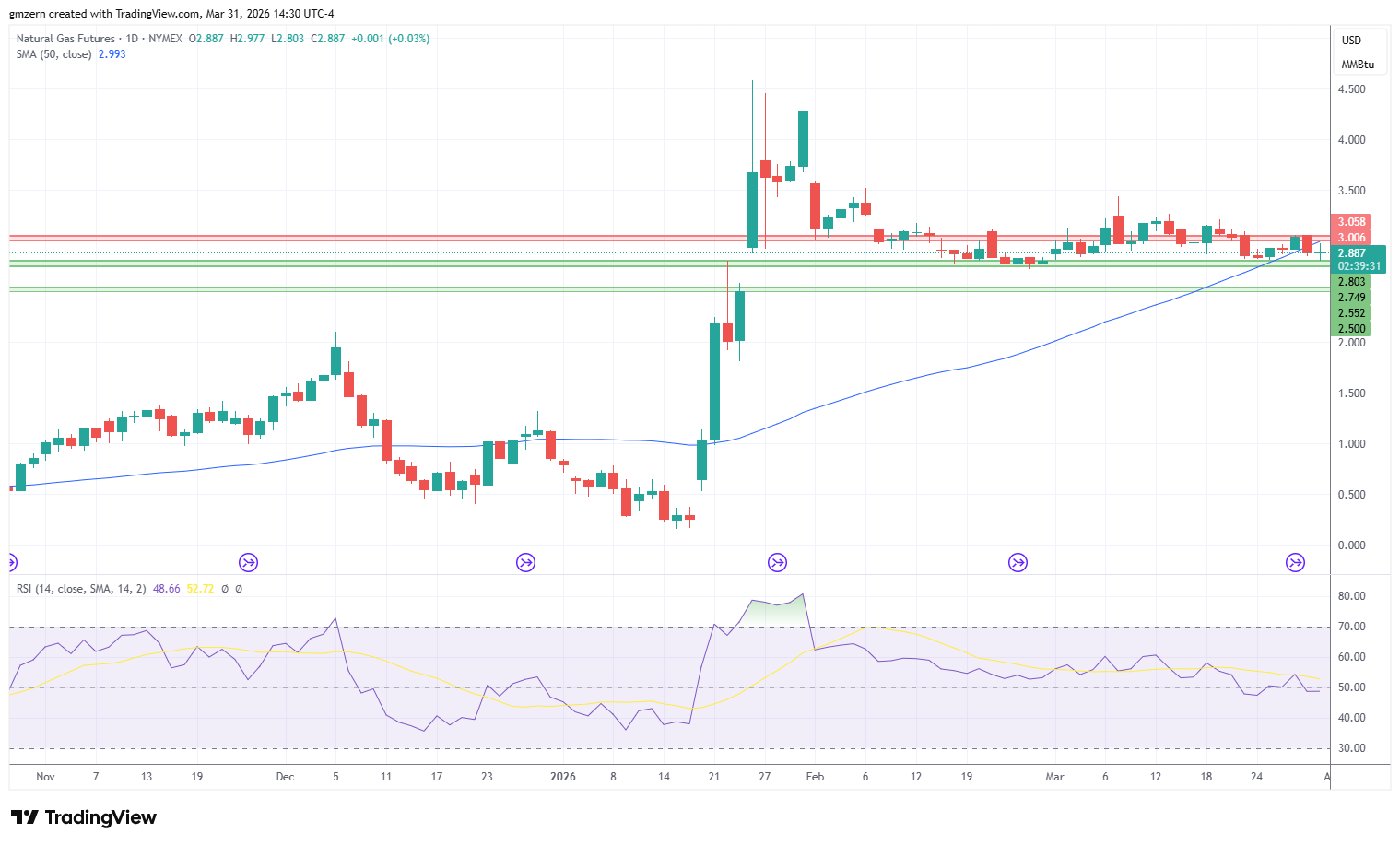Click the 02:39:31 countdown timer label
Viewport: 1400px width, 845px height.
pos(1359,266)
